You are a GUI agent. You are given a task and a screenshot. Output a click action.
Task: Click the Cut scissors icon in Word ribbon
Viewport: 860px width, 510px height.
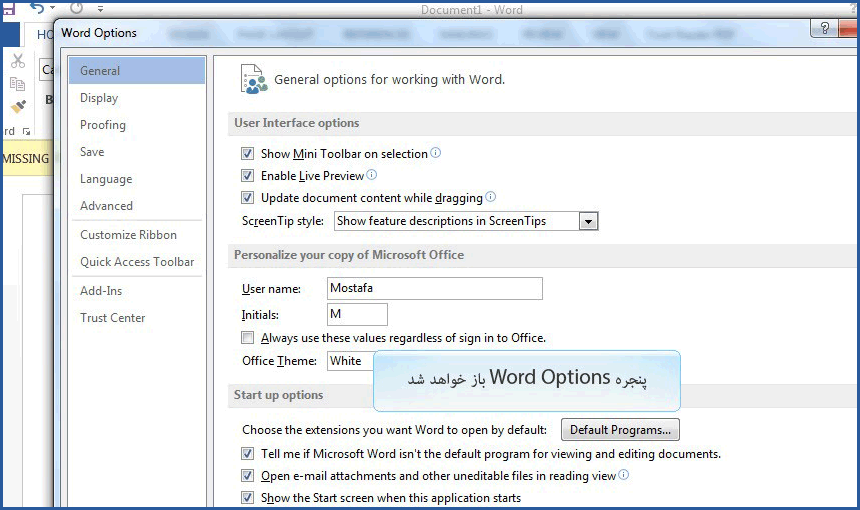tap(18, 61)
